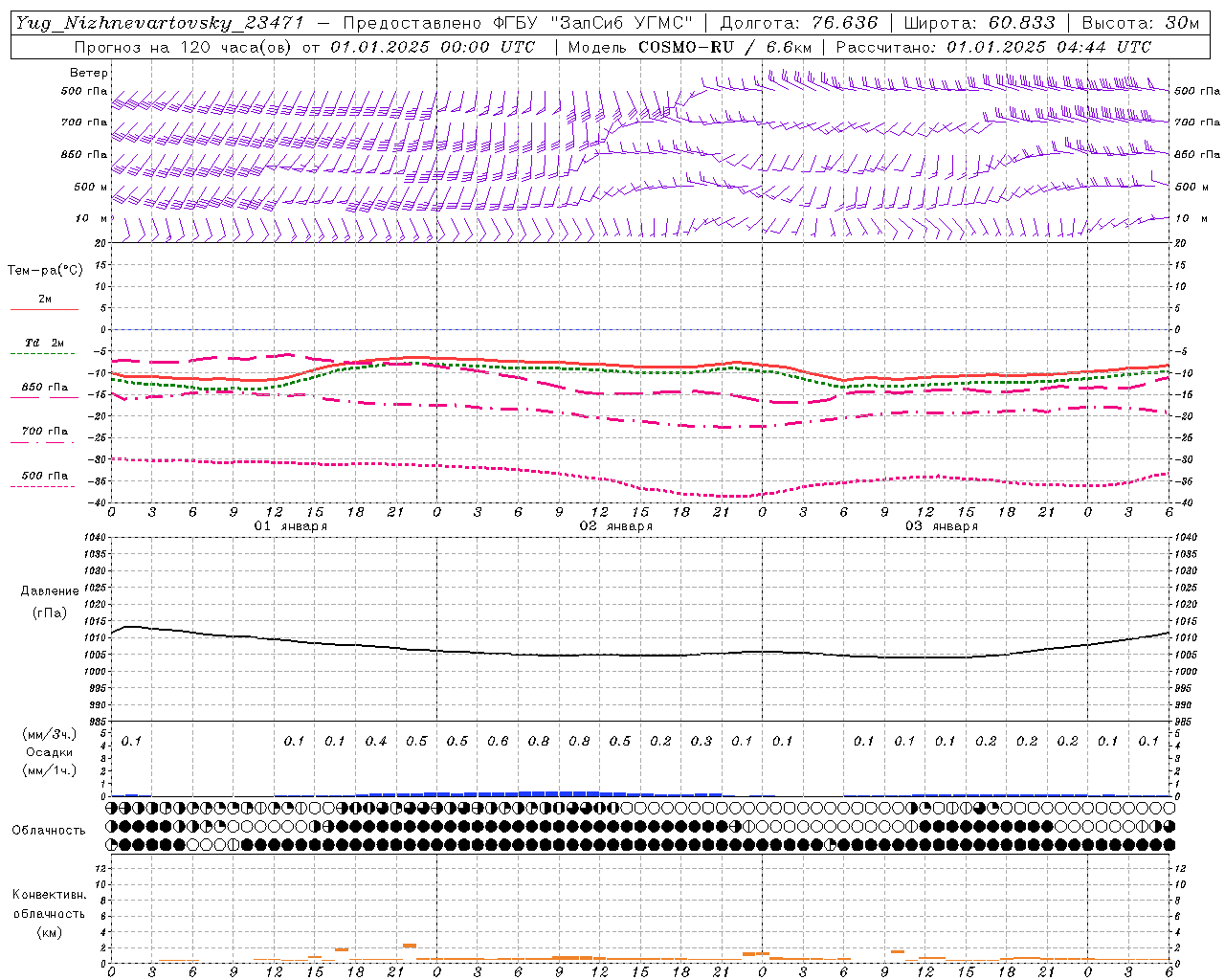The image size is (1225, 980).
Task: Click the 850 гПа temperature legend entry
Action: [44, 388]
